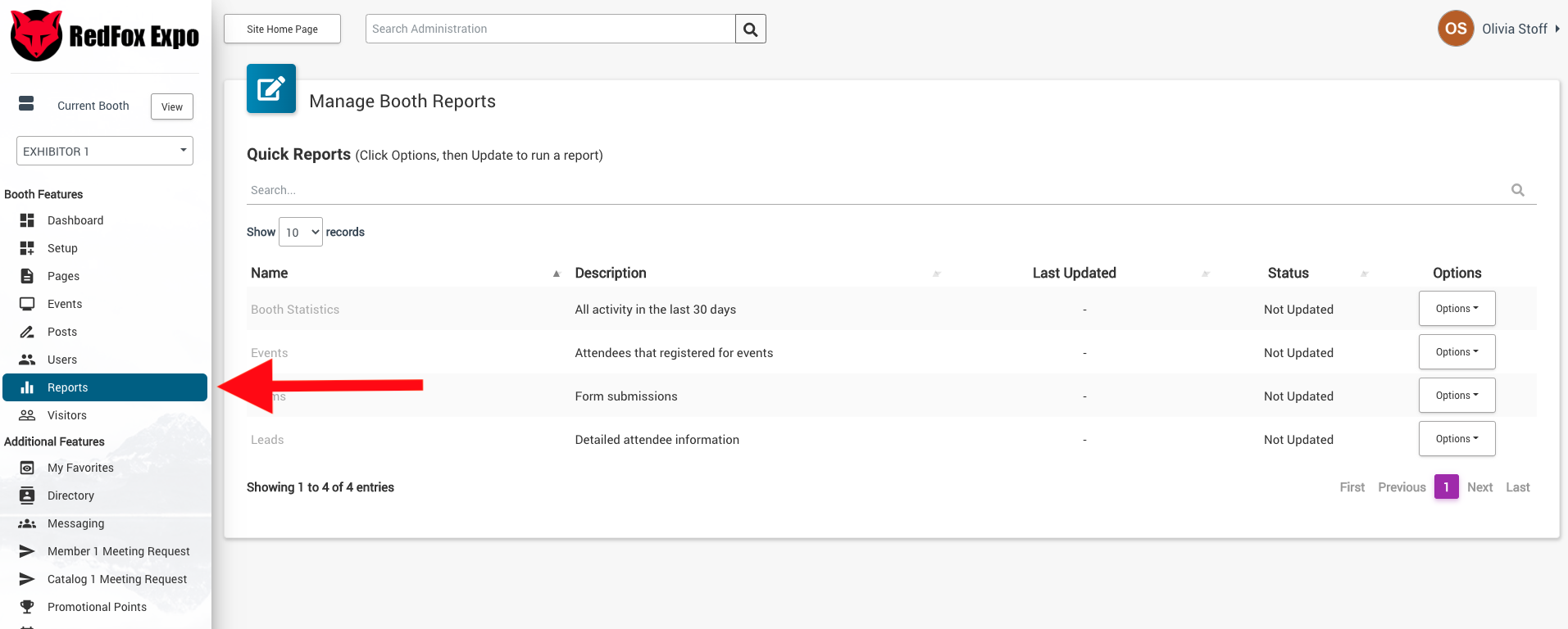Open Options dropdown for Form submissions
1568x629 pixels.
(1457, 396)
